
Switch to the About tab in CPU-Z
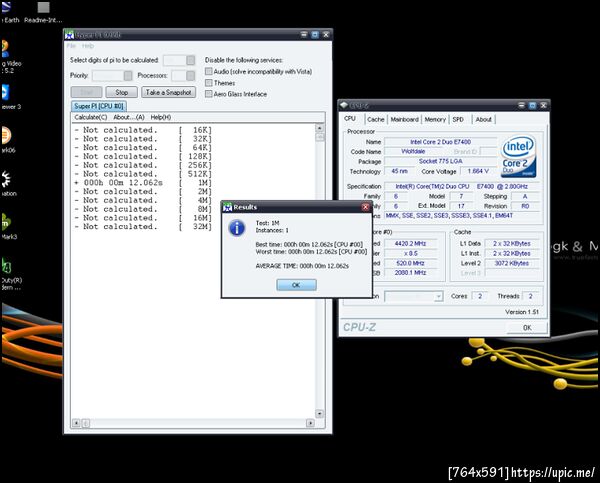[484, 119]
